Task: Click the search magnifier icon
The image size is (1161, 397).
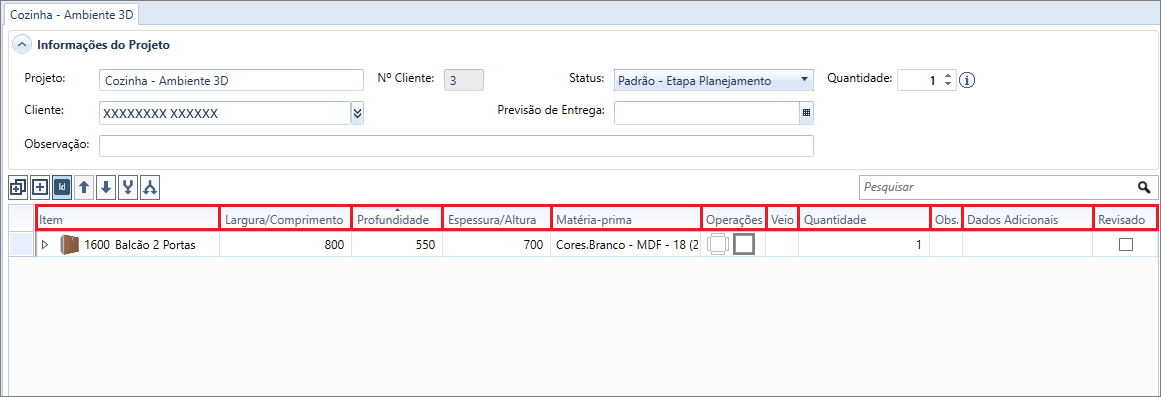Action: point(1144,187)
